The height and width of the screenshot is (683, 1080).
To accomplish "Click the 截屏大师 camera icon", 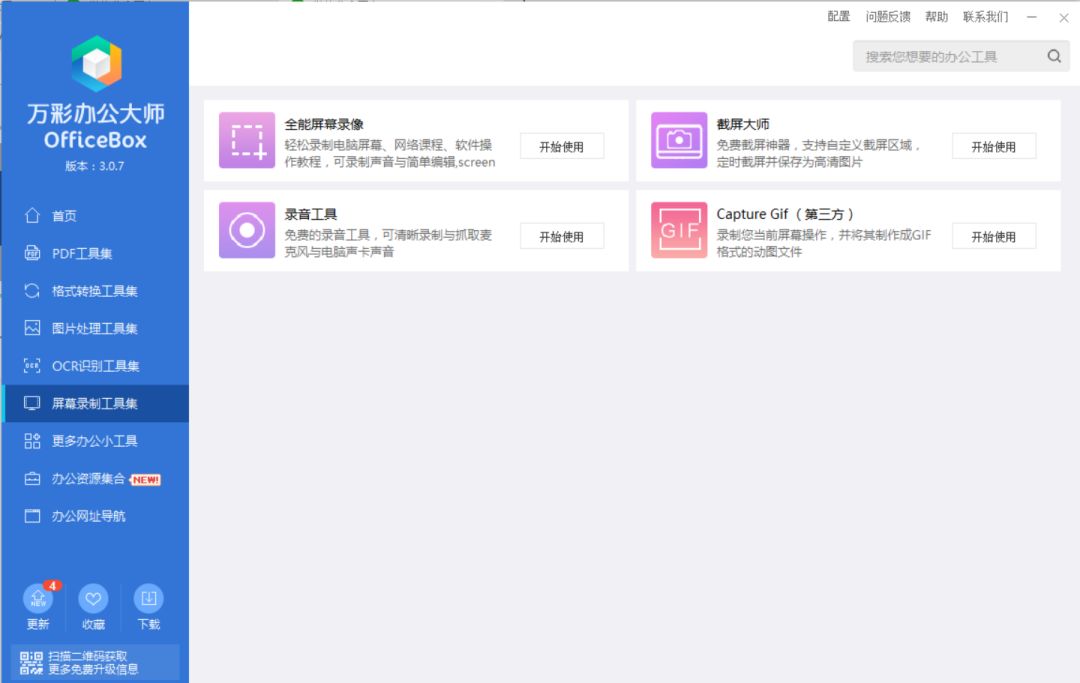I will coord(678,140).
